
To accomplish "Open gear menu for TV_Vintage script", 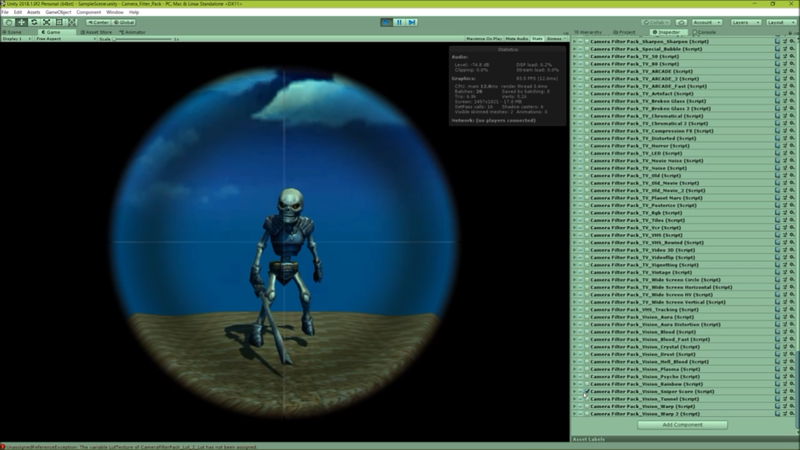I will click(x=792, y=272).
